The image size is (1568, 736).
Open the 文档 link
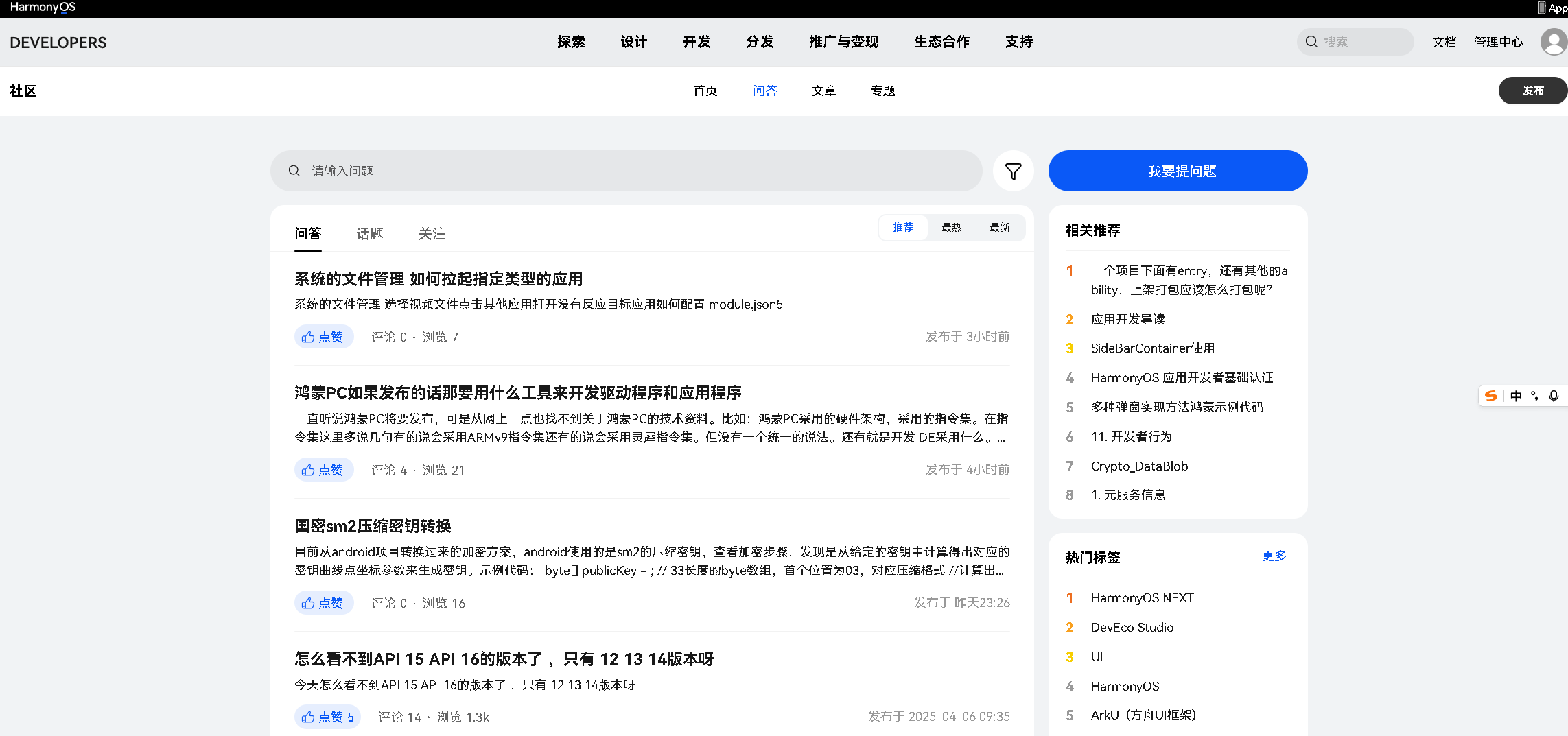1444,42
